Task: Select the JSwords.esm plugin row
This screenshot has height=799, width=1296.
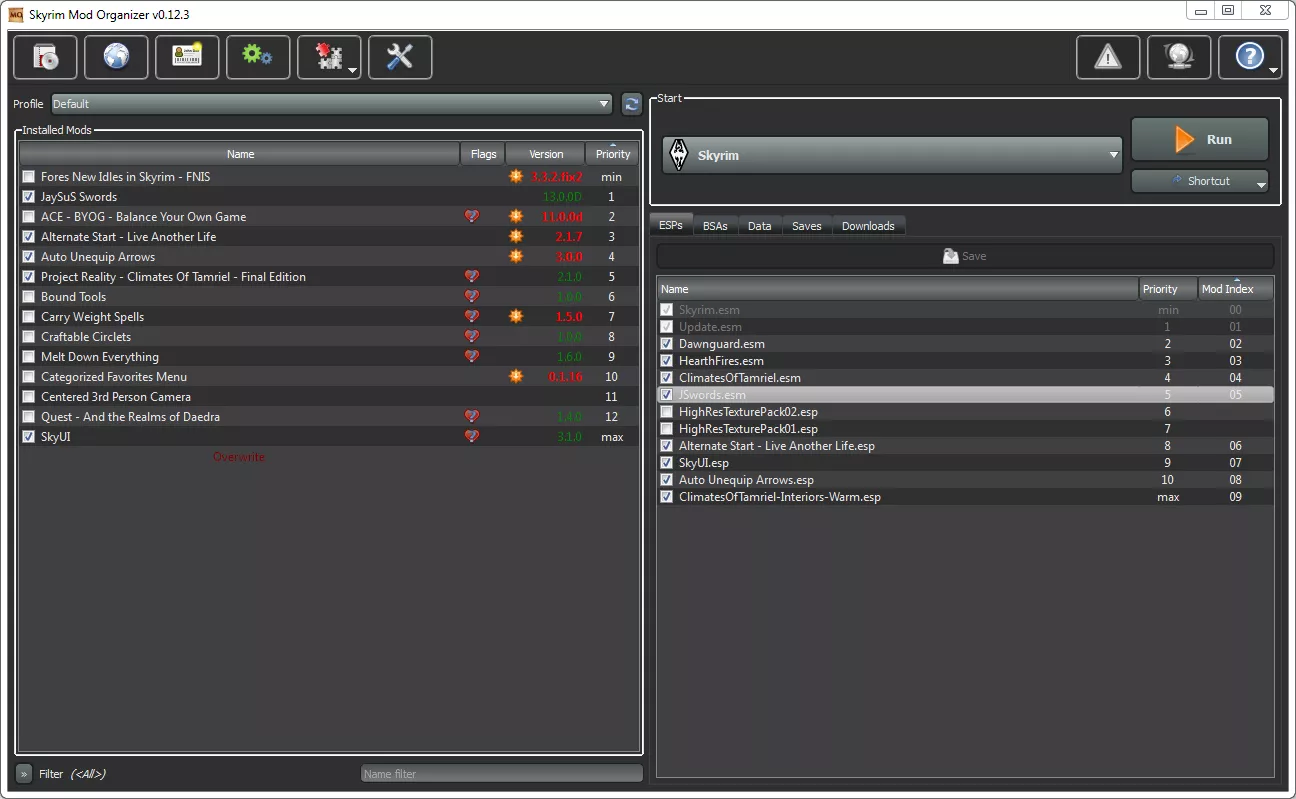Action: click(965, 395)
